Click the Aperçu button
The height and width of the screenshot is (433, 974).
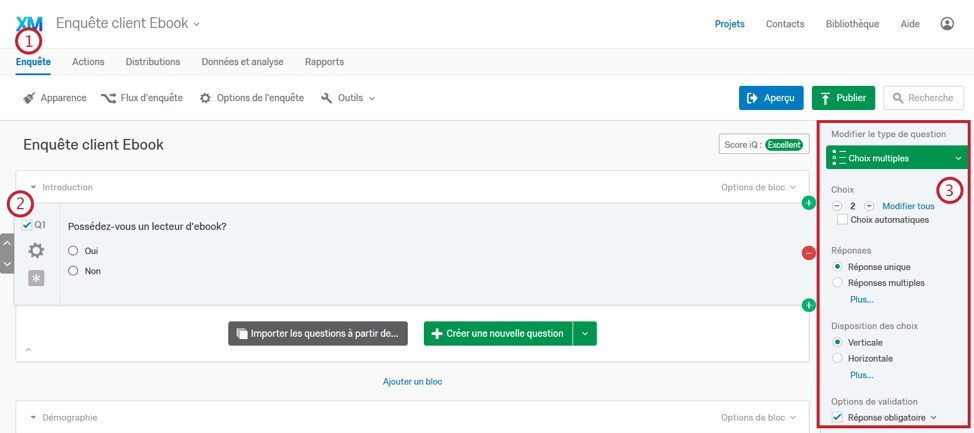771,98
